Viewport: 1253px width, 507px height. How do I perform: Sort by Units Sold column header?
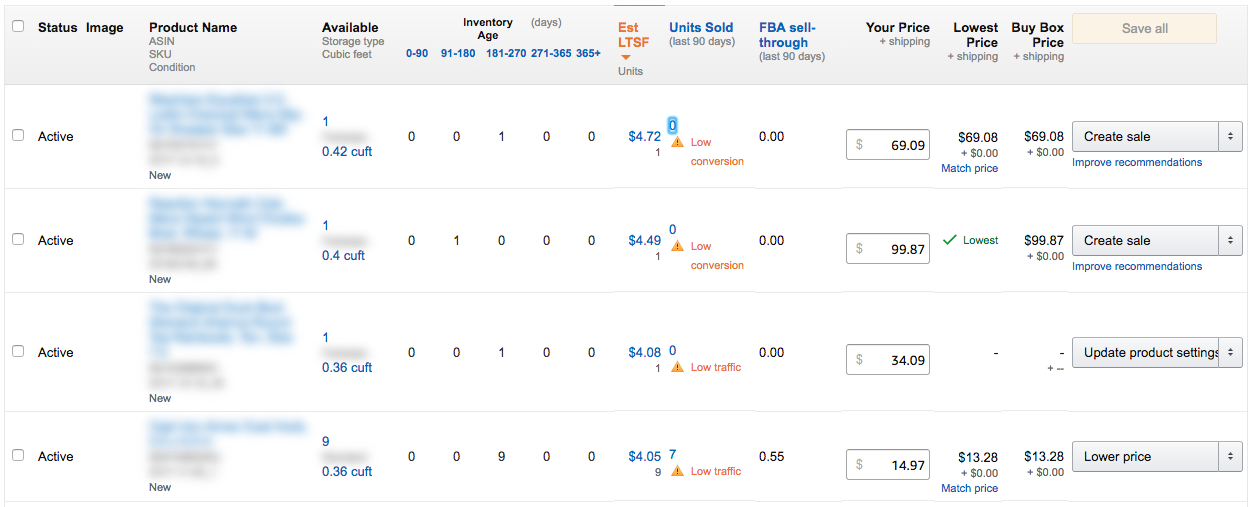[x=701, y=27]
